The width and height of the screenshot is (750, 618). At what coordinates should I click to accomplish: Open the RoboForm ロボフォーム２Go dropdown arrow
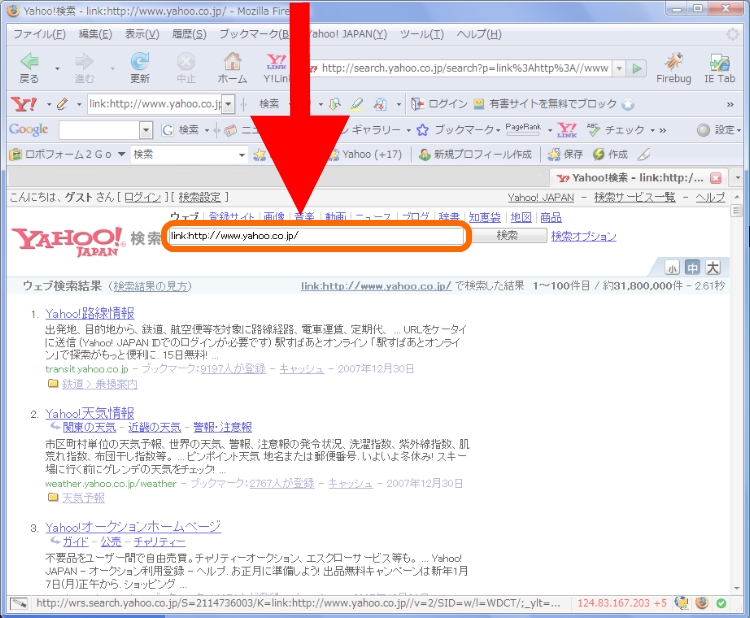[121, 154]
